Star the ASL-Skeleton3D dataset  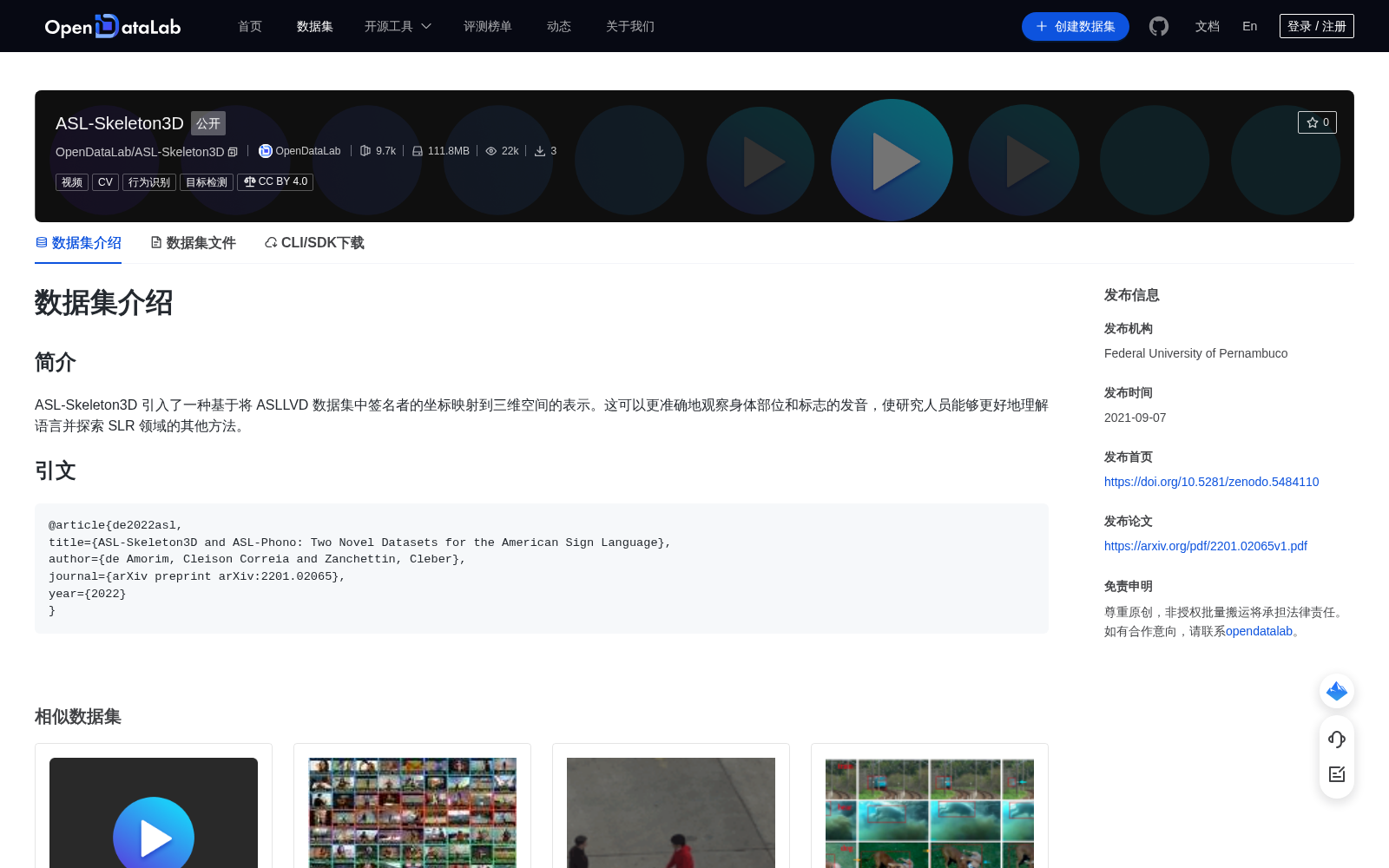(1317, 122)
